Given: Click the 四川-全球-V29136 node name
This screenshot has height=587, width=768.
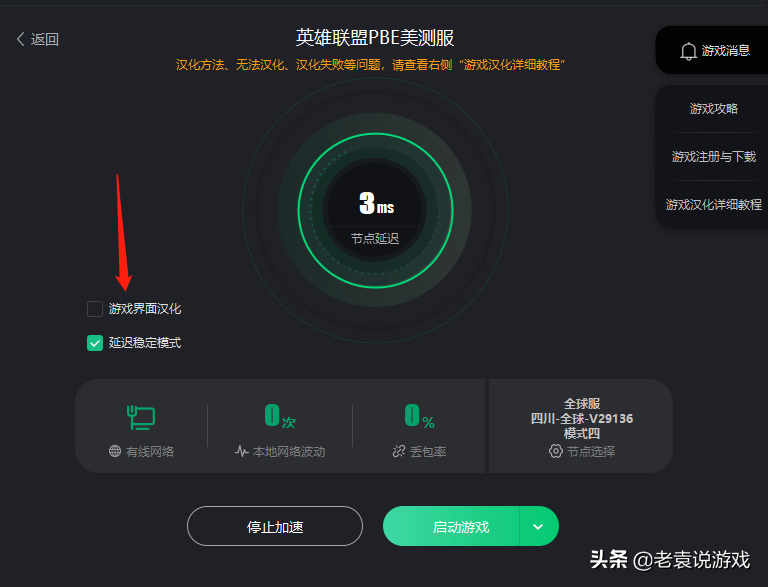Looking at the screenshot, I should click(582, 418).
